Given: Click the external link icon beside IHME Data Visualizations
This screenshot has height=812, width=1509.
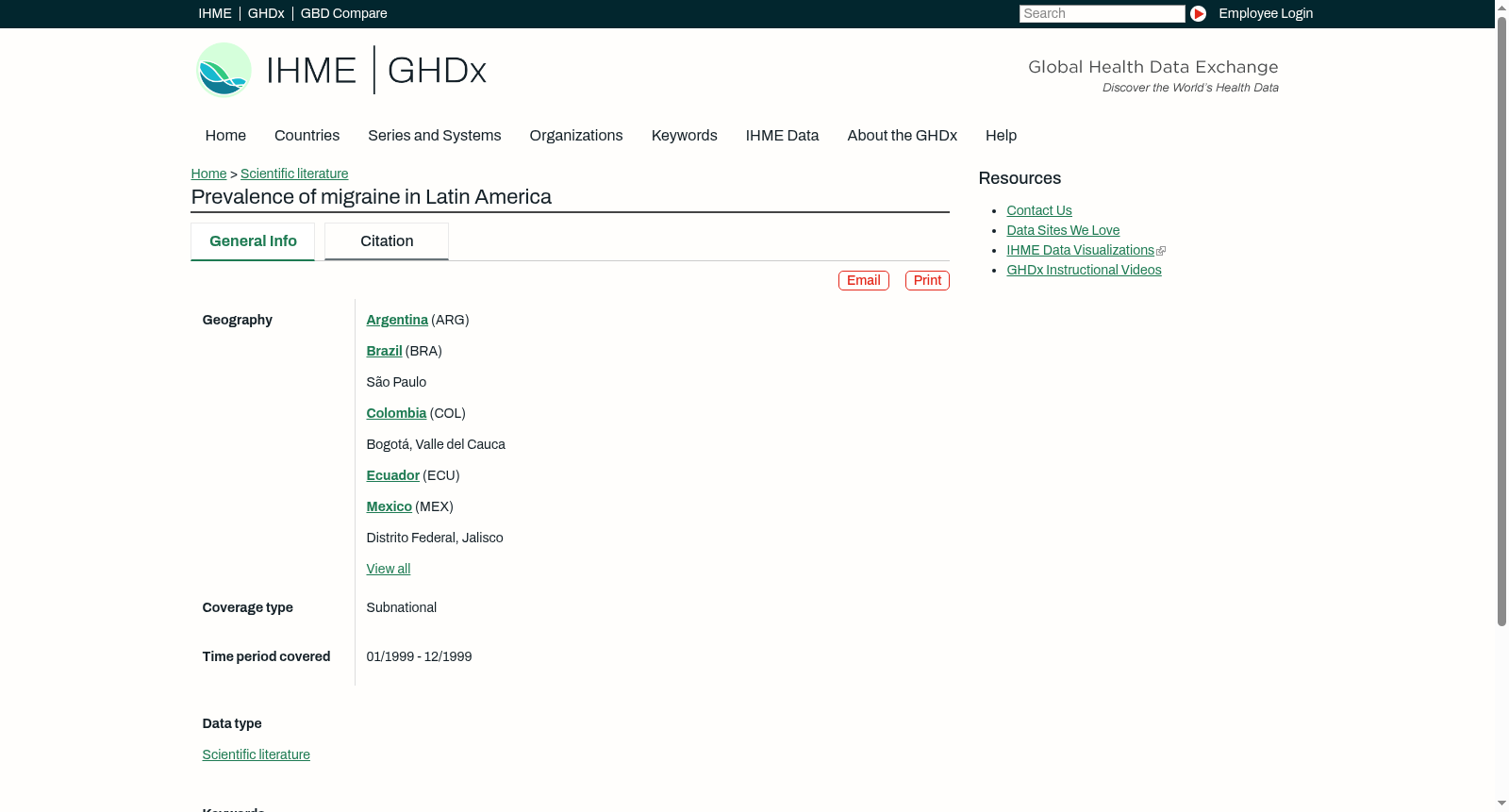Looking at the screenshot, I should 1161,251.
